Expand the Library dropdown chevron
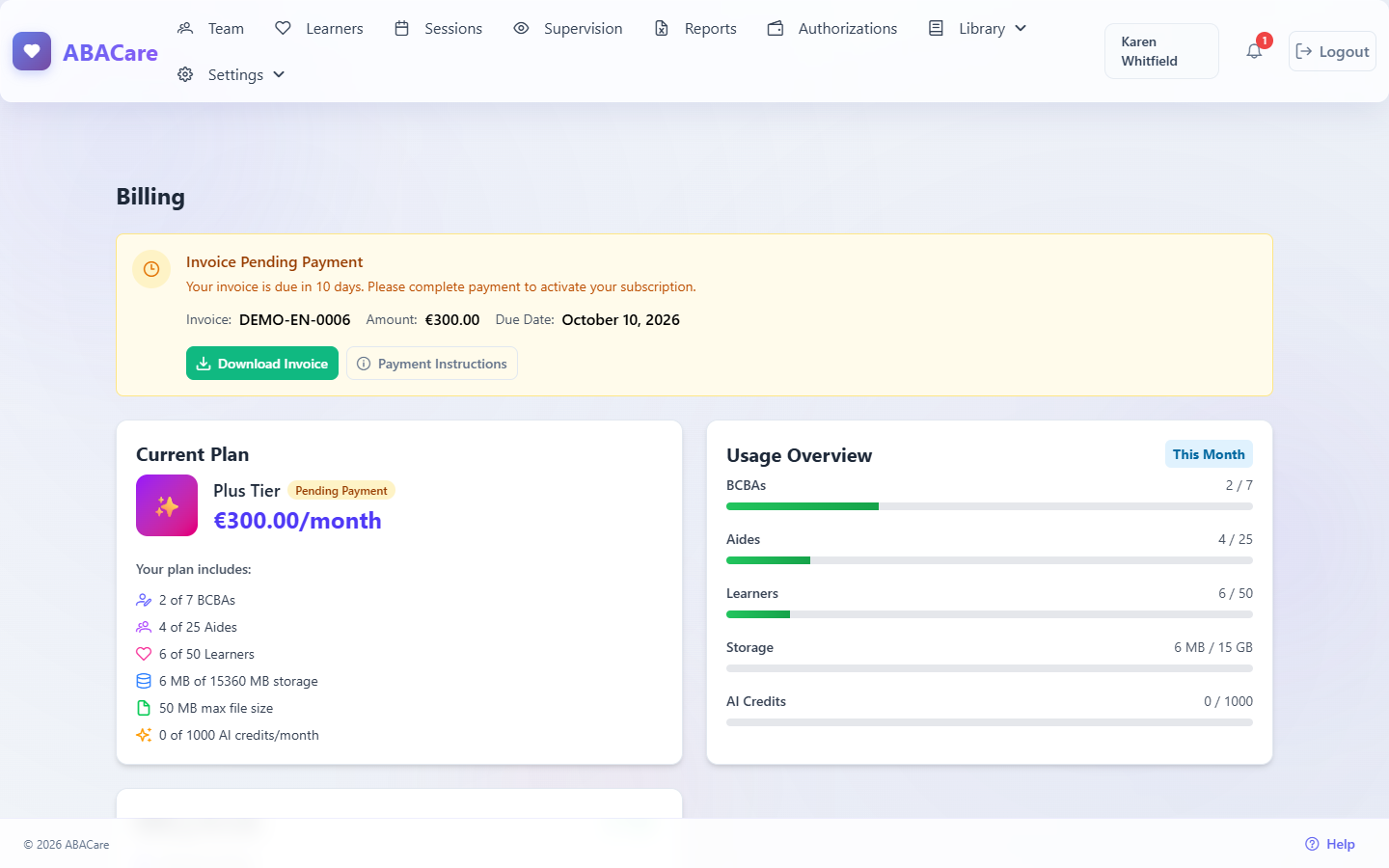This screenshot has height=868, width=1389. click(x=1021, y=28)
